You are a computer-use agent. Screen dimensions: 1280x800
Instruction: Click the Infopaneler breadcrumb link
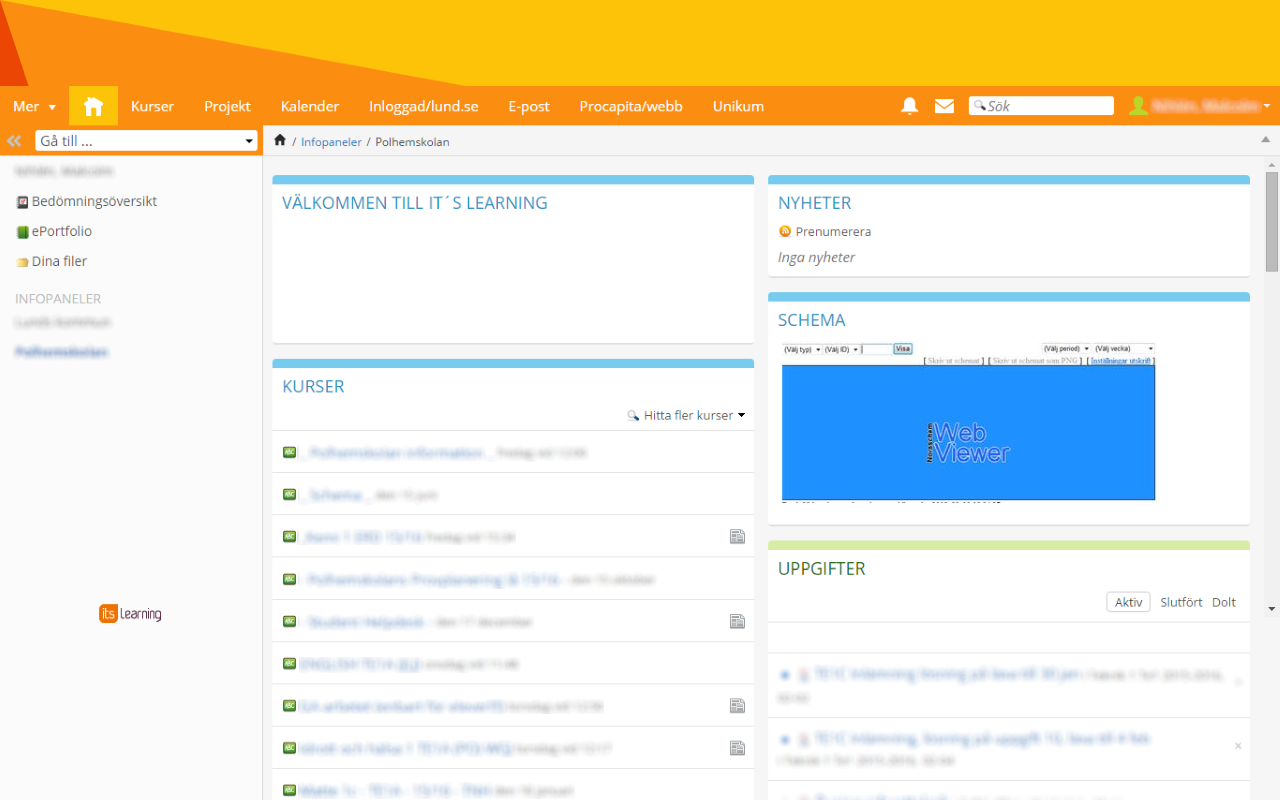[331, 142]
